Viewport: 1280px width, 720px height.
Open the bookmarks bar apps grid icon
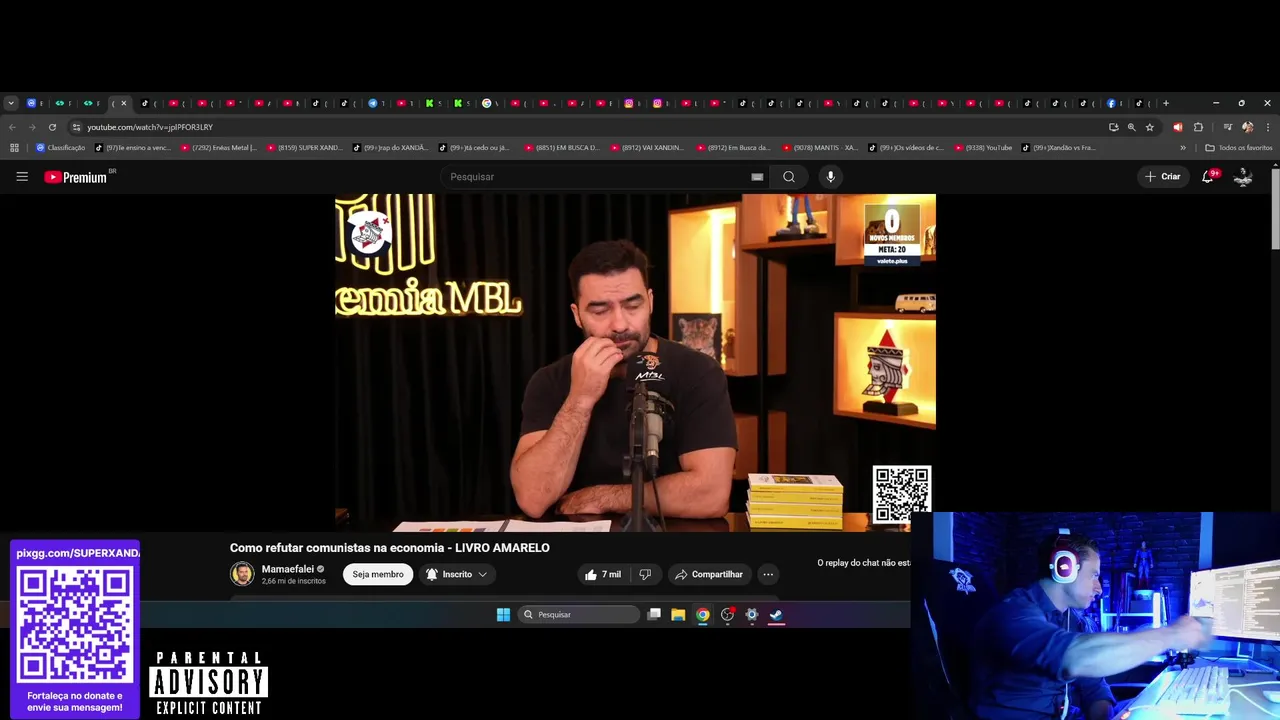(x=14, y=148)
